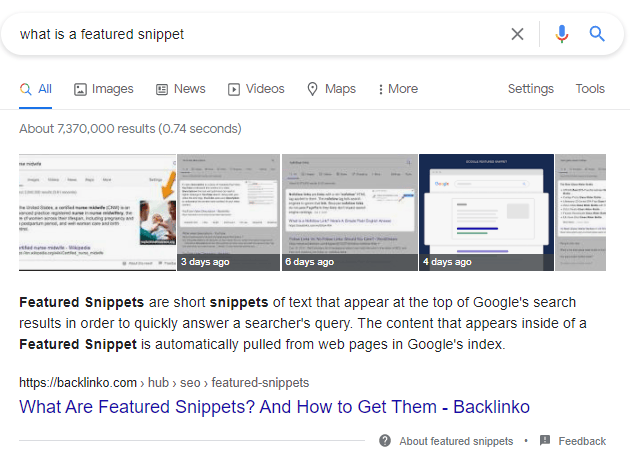Open search Settings
This screenshot has height=456, width=630.
coord(530,89)
